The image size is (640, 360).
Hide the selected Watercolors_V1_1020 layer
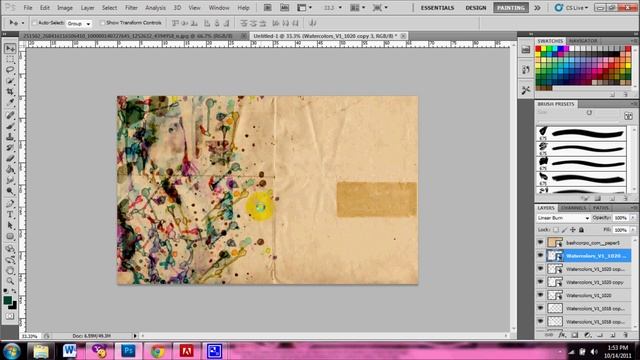(x=540, y=256)
